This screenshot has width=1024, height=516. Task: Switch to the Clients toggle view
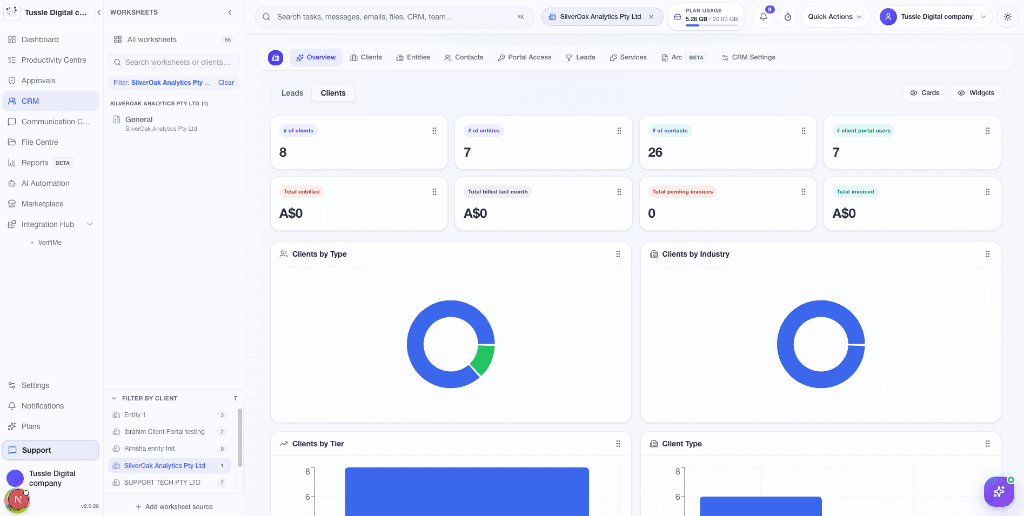(x=333, y=93)
